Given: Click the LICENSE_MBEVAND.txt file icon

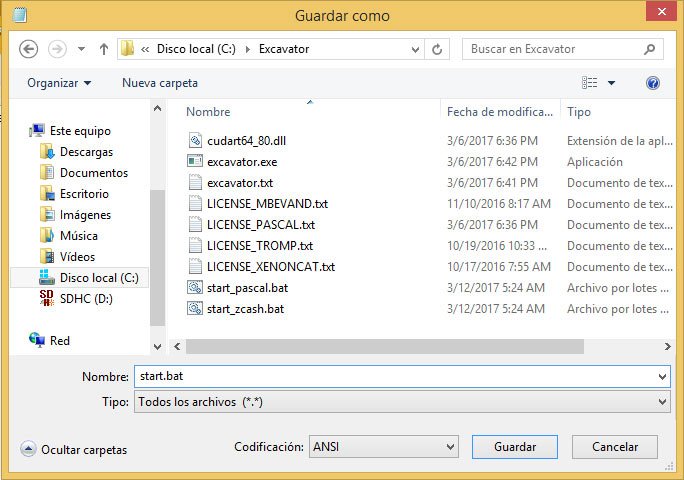Looking at the screenshot, I should (x=195, y=203).
